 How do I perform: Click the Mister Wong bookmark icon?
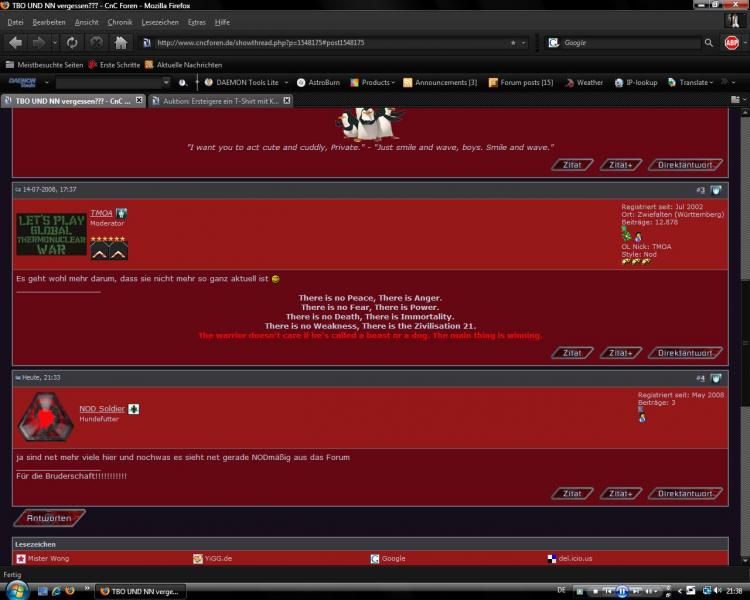[21, 558]
